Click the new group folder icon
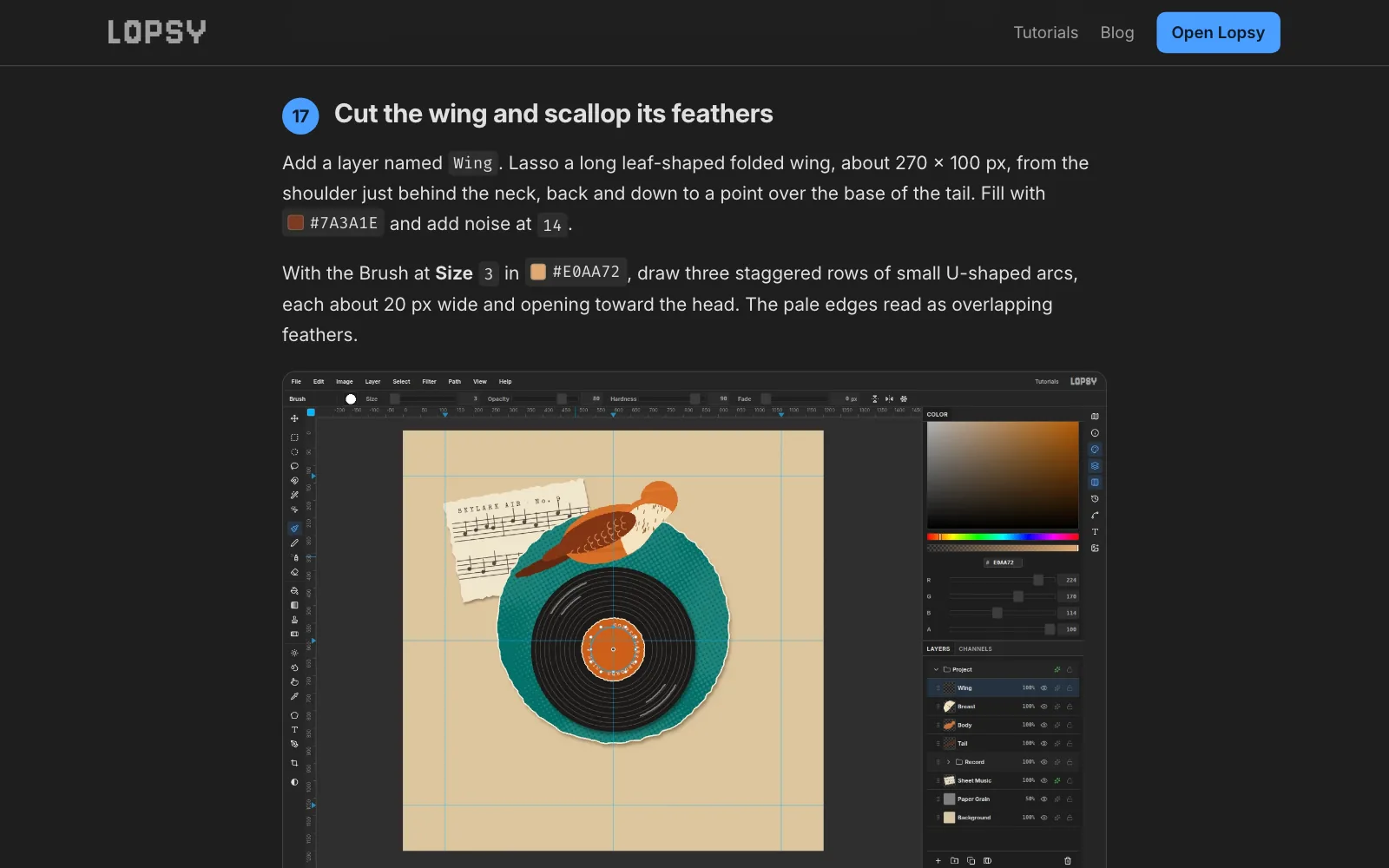The width and height of the screenshot is (1389, 868). point(954,861)
